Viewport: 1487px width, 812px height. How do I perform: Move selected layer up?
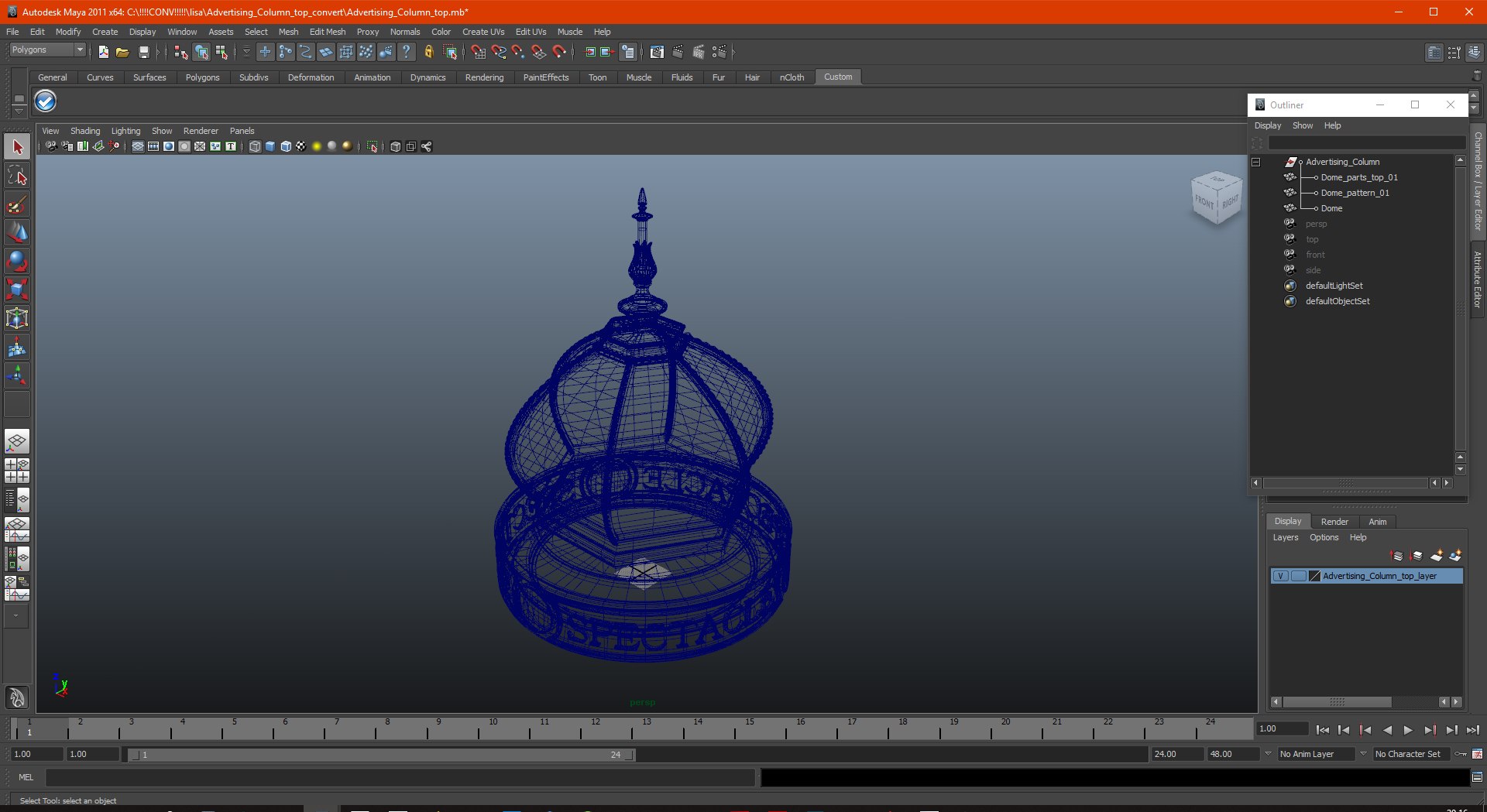[1397, 556]
